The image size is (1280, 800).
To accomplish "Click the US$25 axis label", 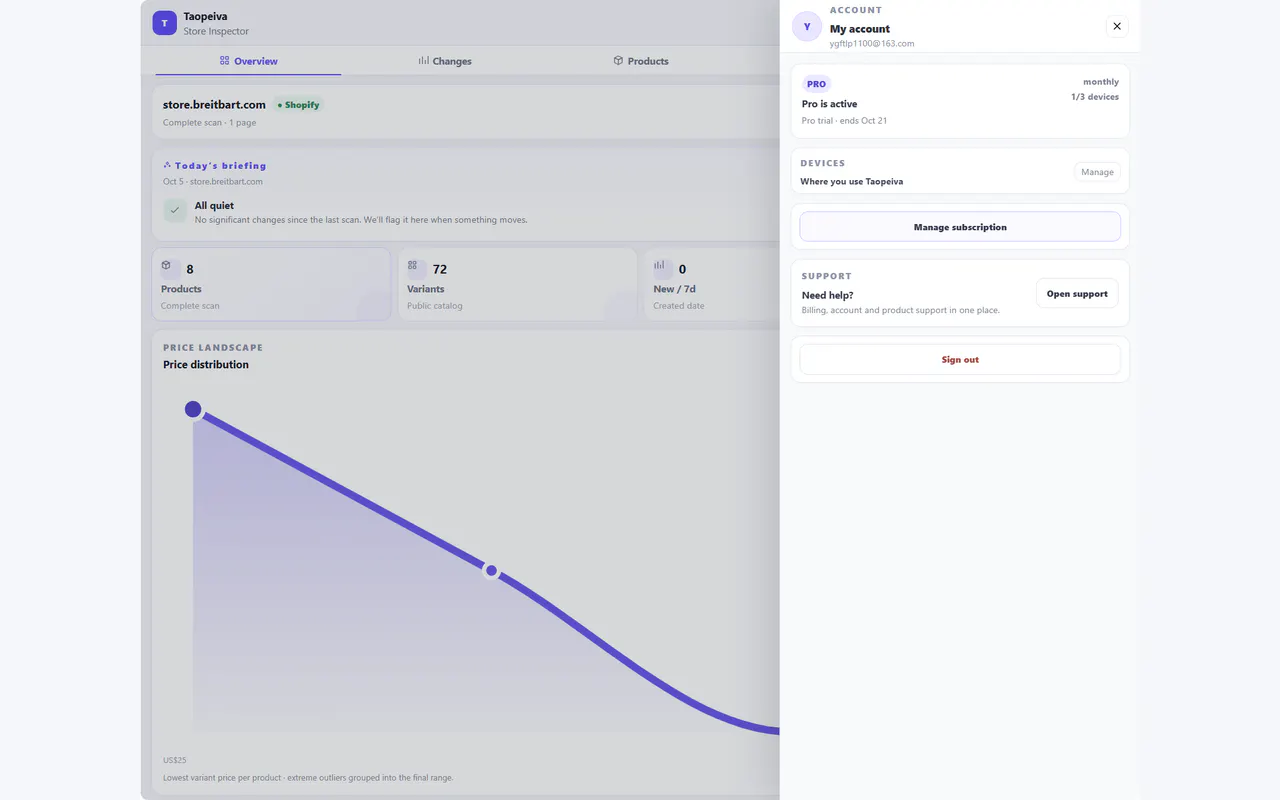I will [x=175, y=760].
